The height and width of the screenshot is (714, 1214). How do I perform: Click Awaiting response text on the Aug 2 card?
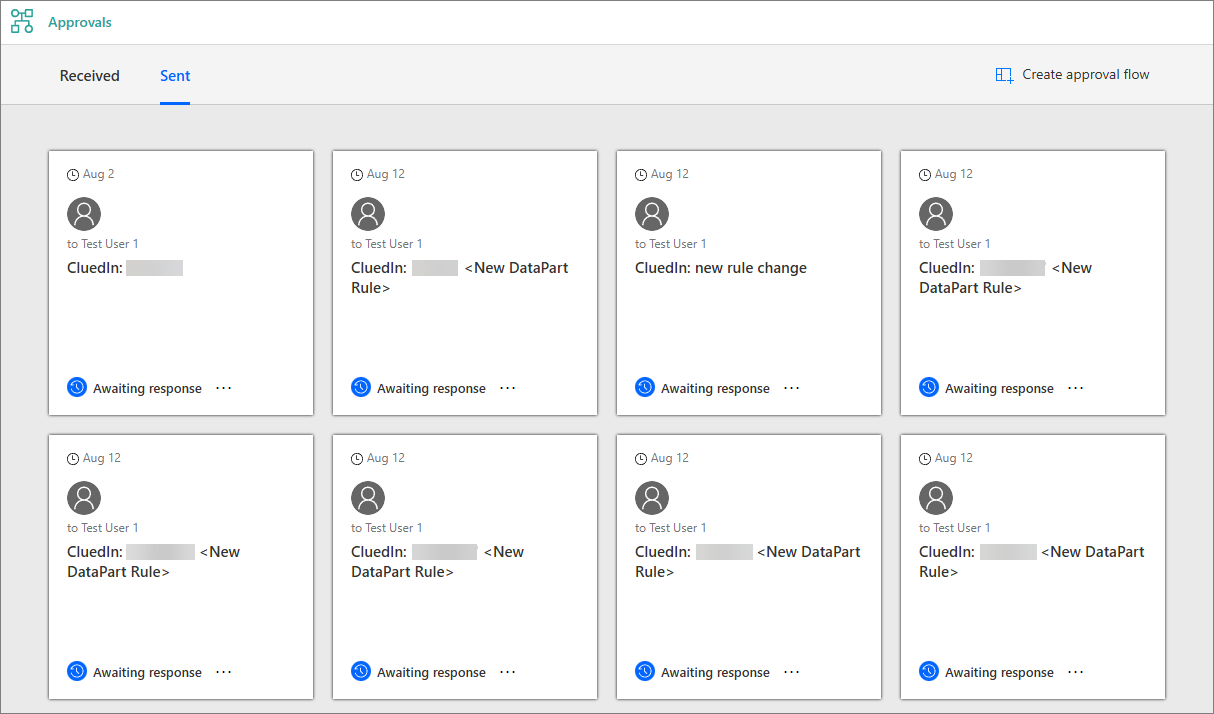147,388
